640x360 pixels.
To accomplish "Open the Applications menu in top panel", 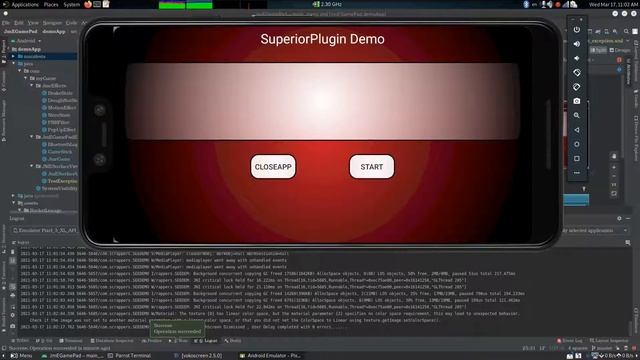I will [x=24, y=4].
